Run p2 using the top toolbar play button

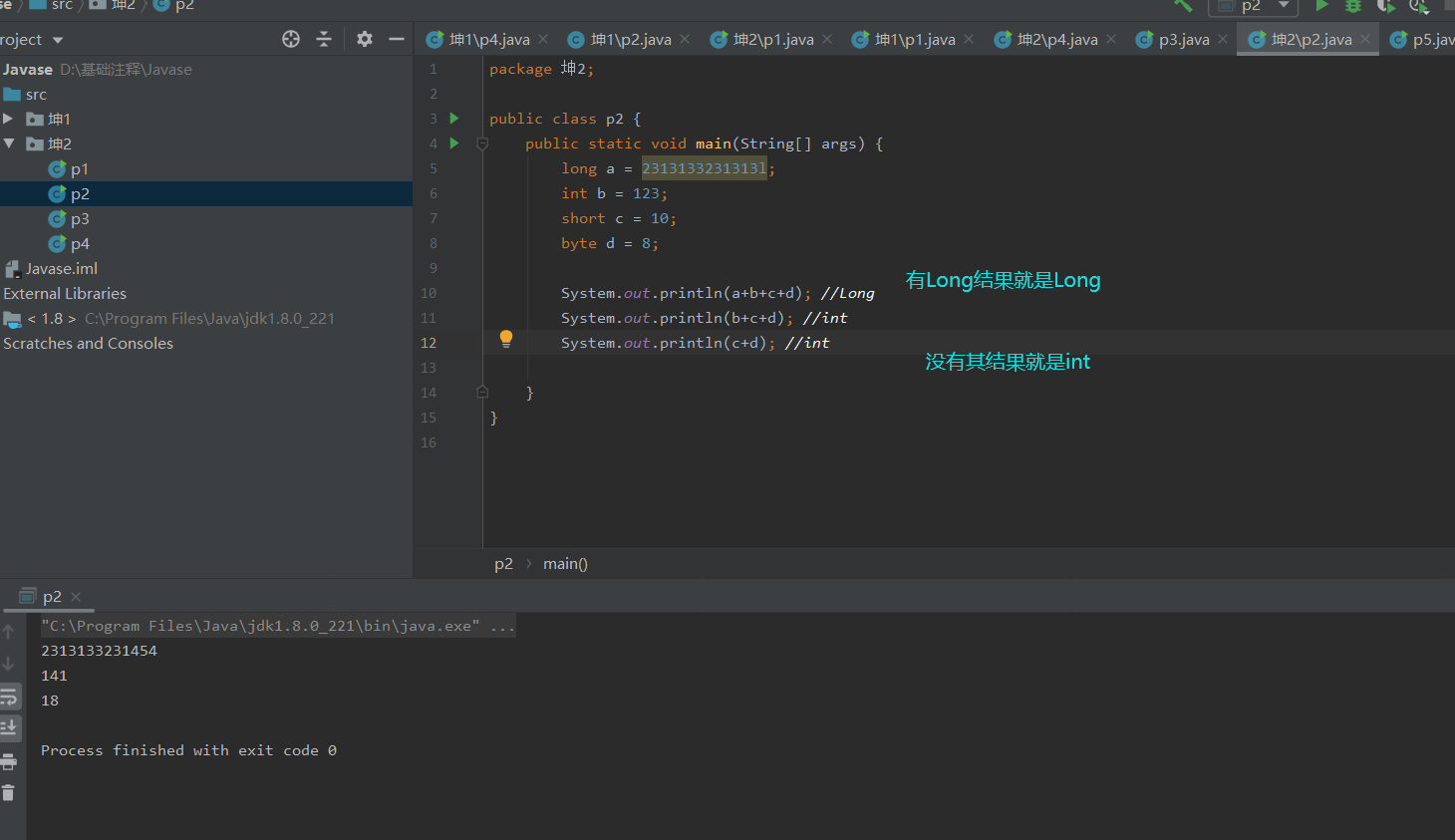[x=1321, y=5]
